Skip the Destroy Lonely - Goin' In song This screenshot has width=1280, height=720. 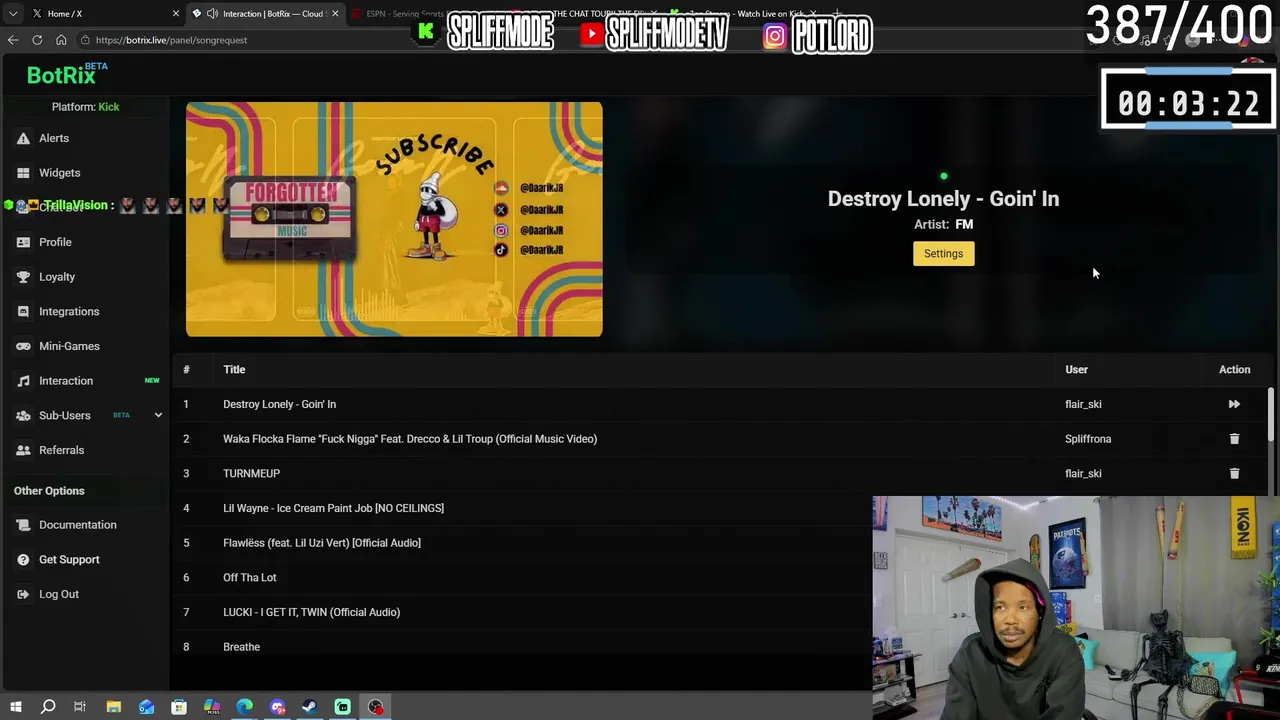pos(1234,404)
